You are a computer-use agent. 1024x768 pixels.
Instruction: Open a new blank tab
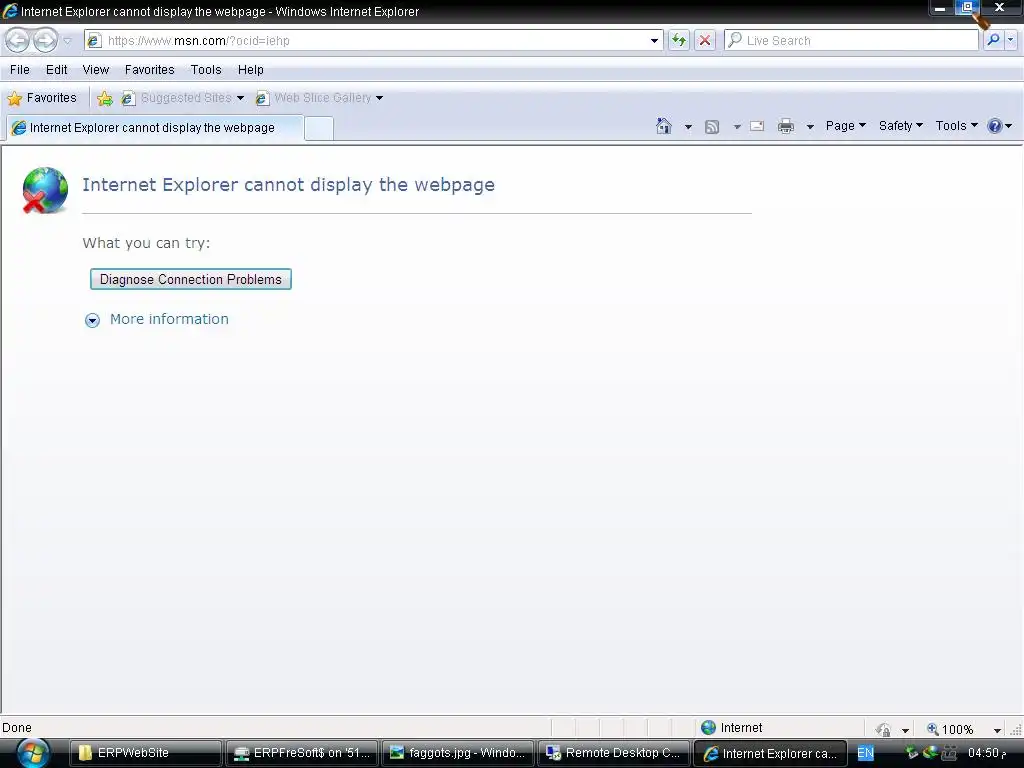coord(319,128)
